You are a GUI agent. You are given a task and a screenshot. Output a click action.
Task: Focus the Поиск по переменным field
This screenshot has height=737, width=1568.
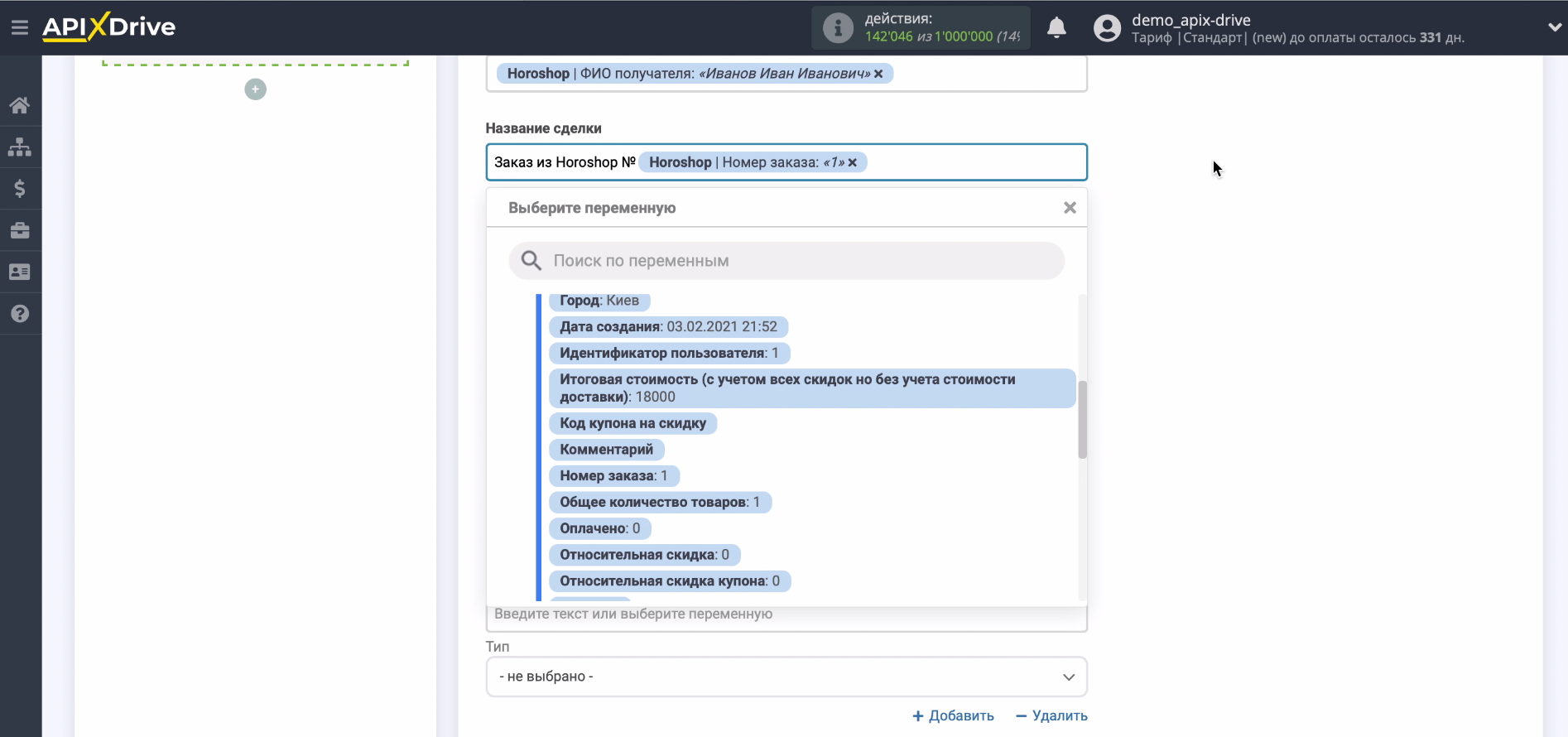(786, 261)
